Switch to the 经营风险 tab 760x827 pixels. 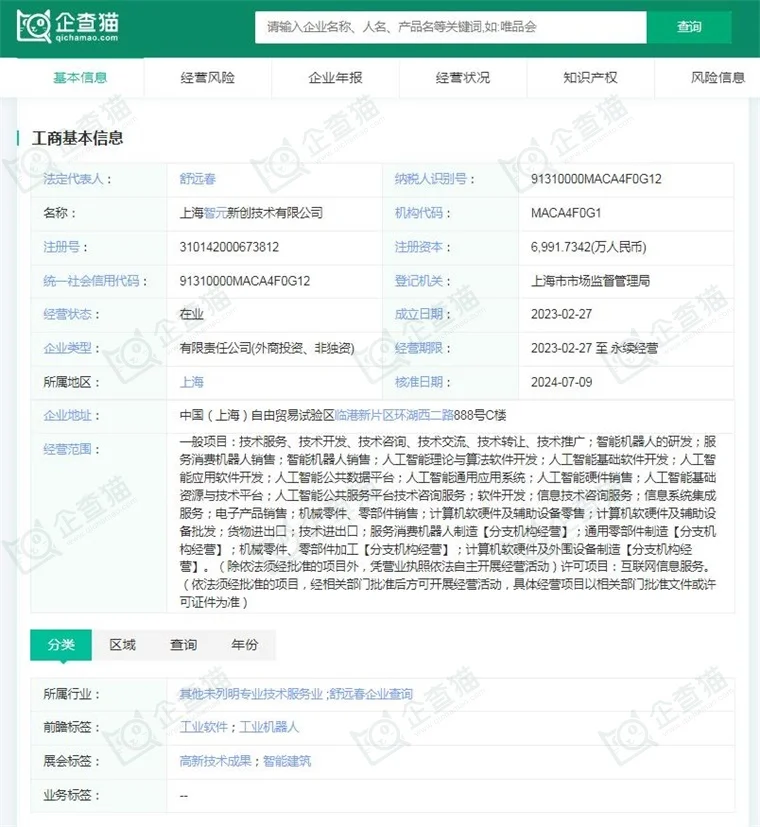(x=208, y=78)
